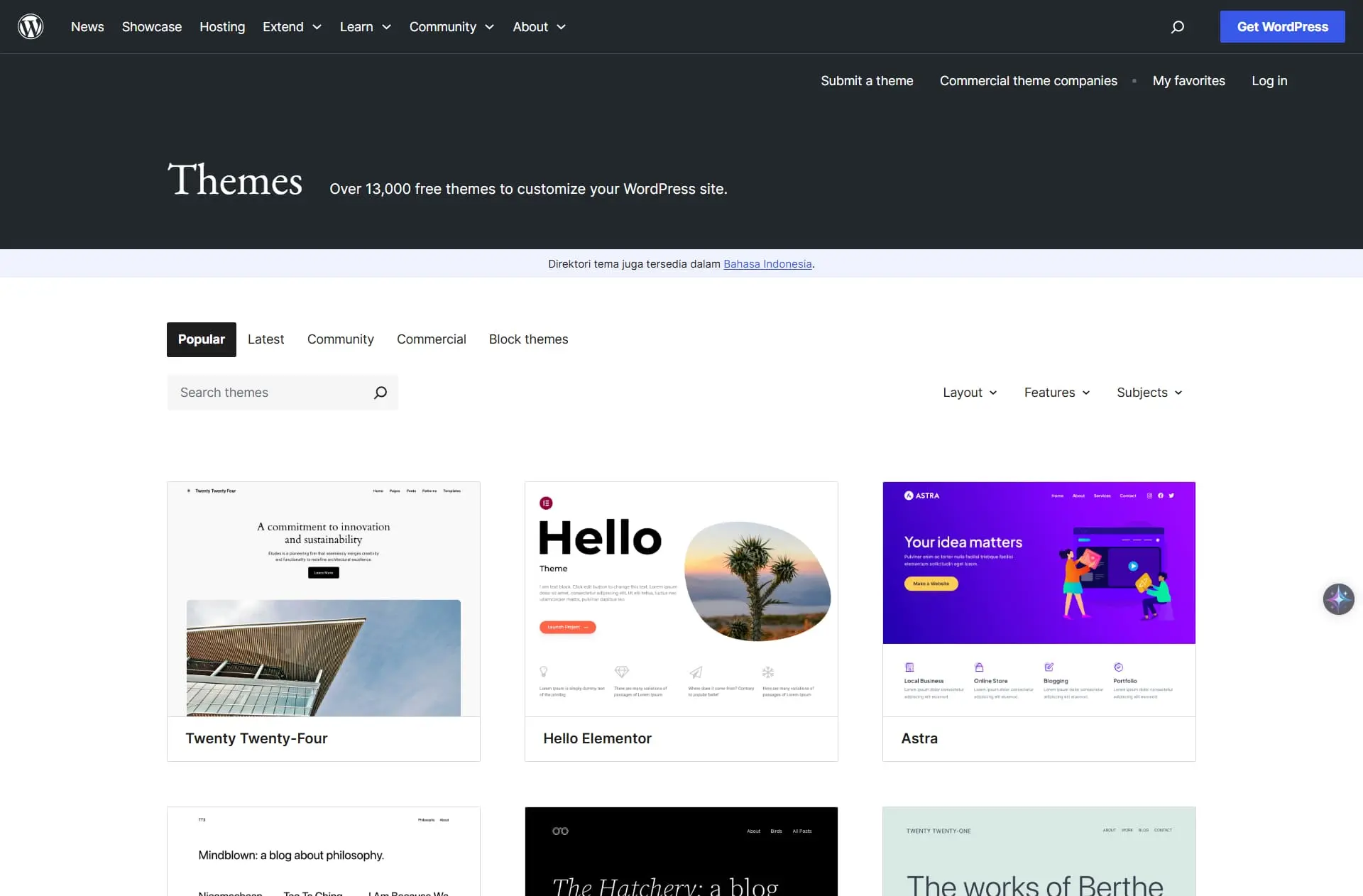Click the WordPress logo icon
Screen dimensions: 1363x896
point(31,27)
